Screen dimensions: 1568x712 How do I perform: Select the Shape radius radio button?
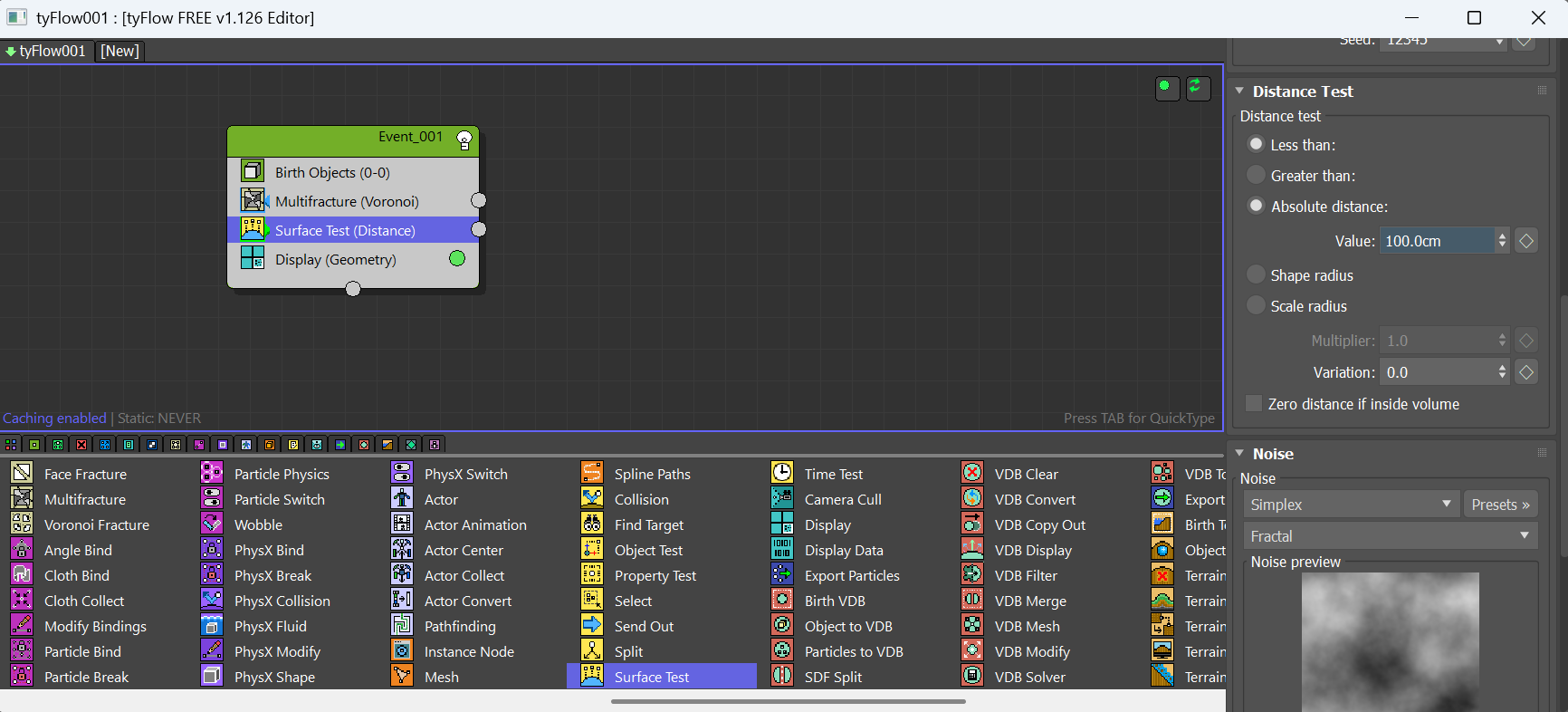1256,274
